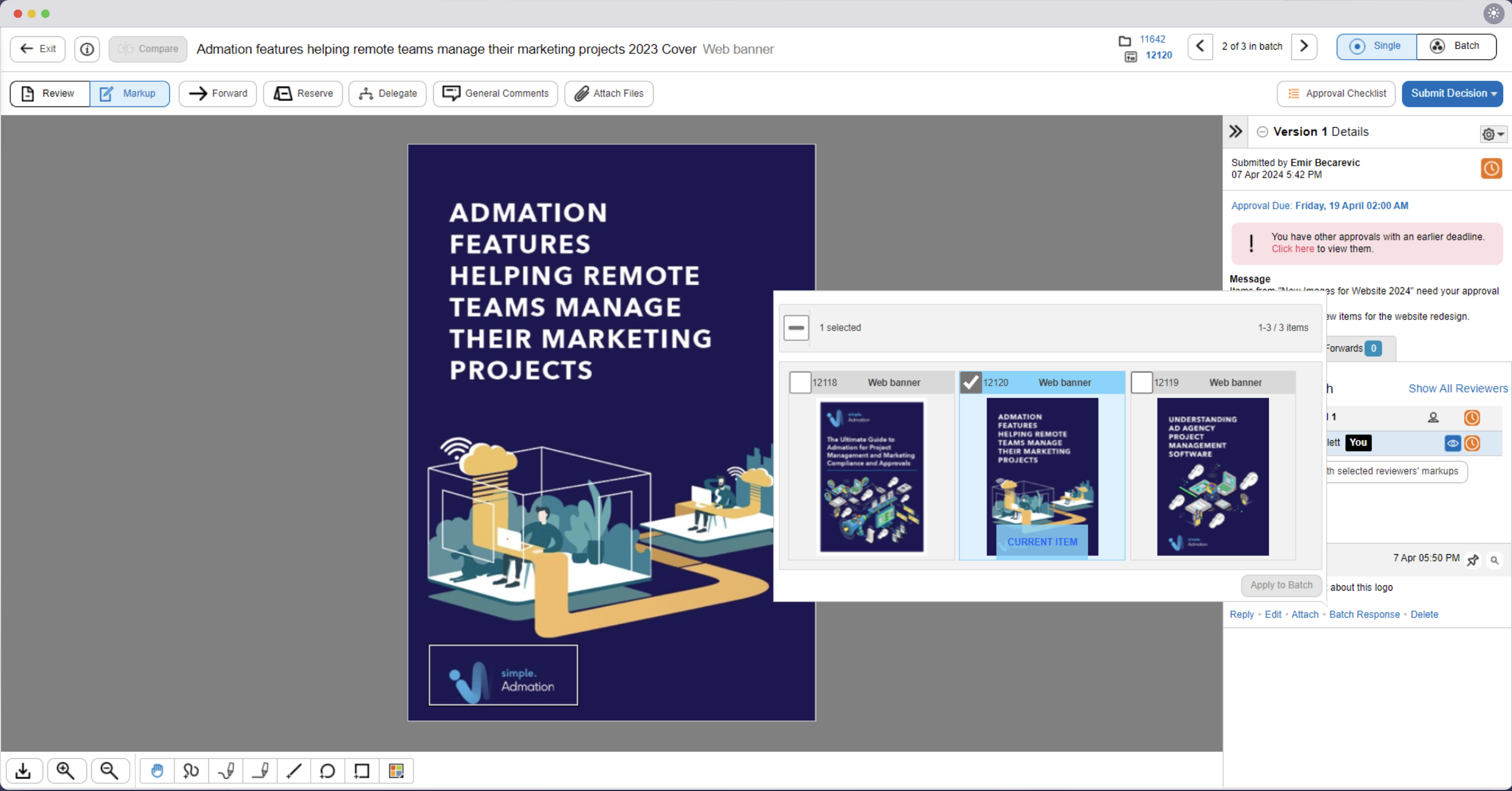This screenshot has height=791, width=1512.
Task: Follow the Click here earlier deadline link
Action: point(1293,249)
